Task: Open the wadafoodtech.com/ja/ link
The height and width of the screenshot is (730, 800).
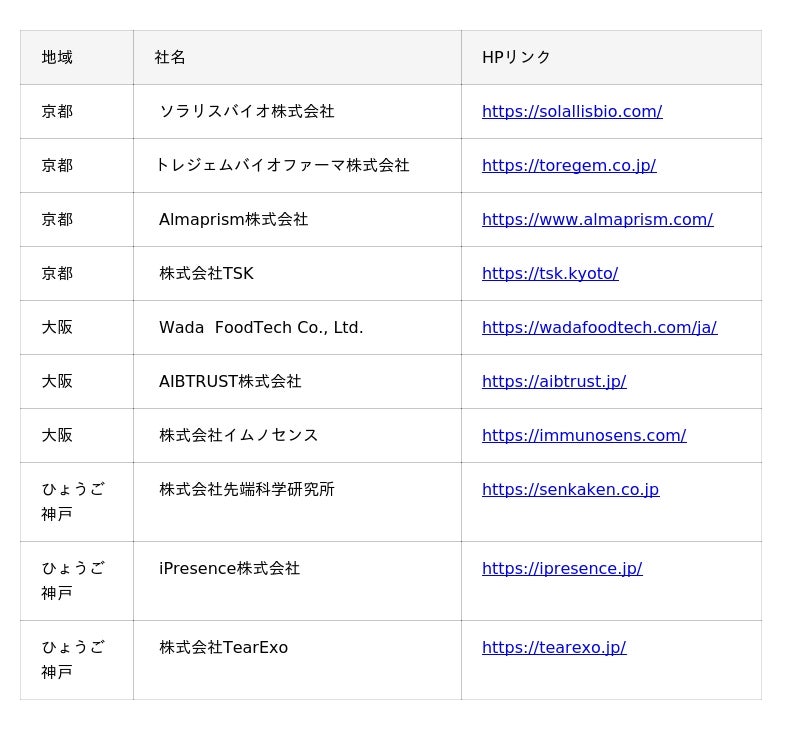Action: pyautogui.click(x=599, y=327)
